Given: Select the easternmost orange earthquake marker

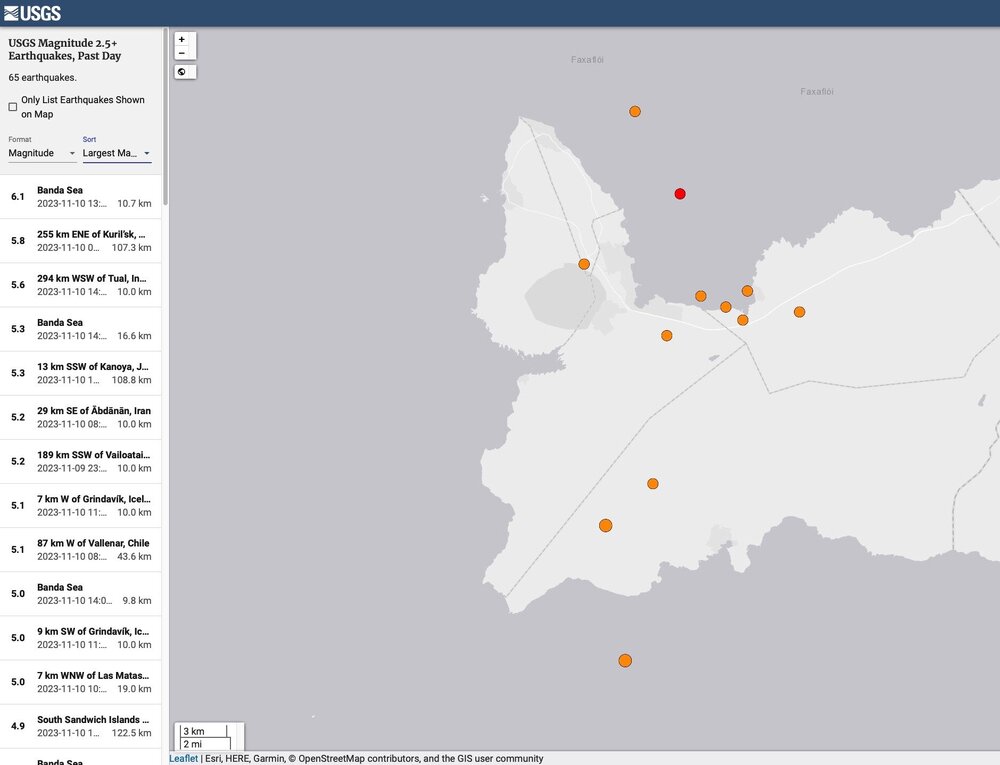Looking at the screenshot, I should click(799, 312).
